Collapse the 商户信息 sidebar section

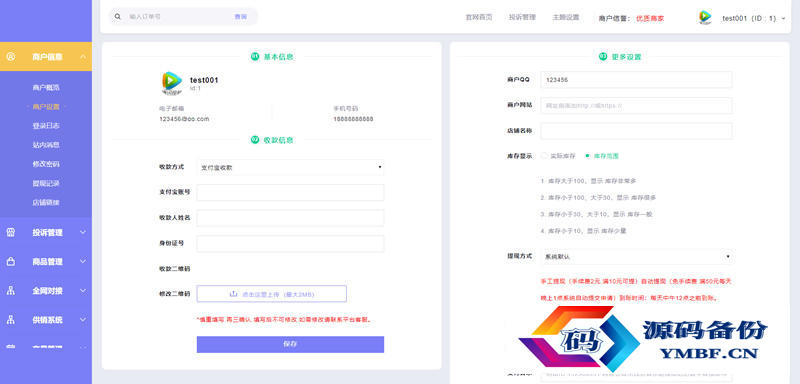click(x=83, y=57)
